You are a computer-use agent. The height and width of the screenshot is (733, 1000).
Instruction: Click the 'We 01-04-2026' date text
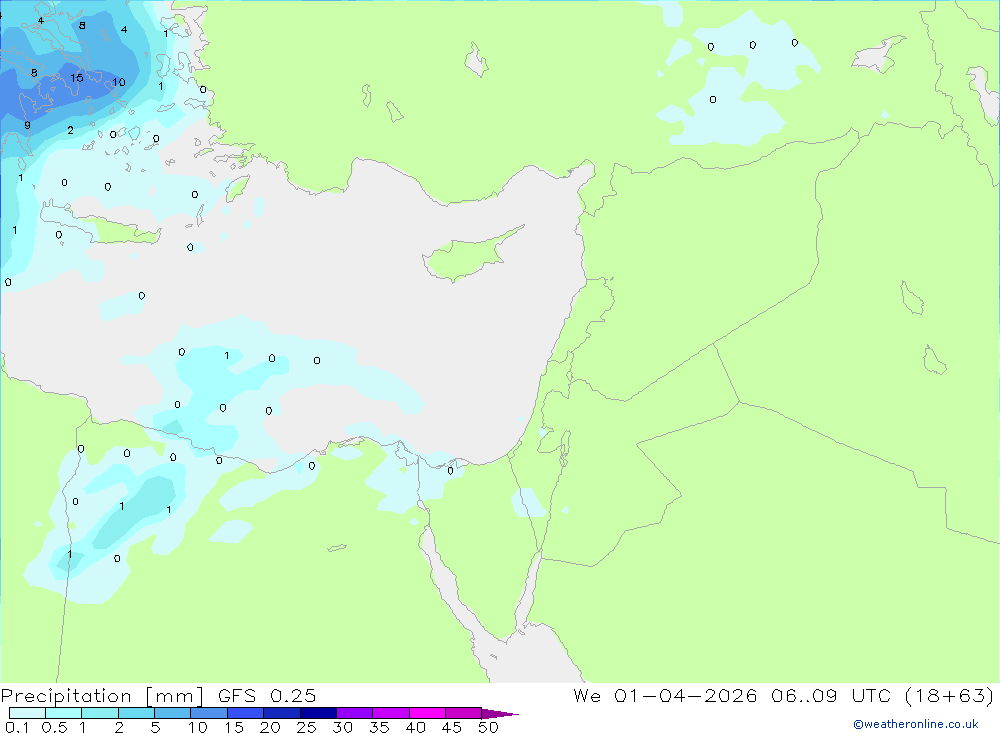tap(665, 695)
